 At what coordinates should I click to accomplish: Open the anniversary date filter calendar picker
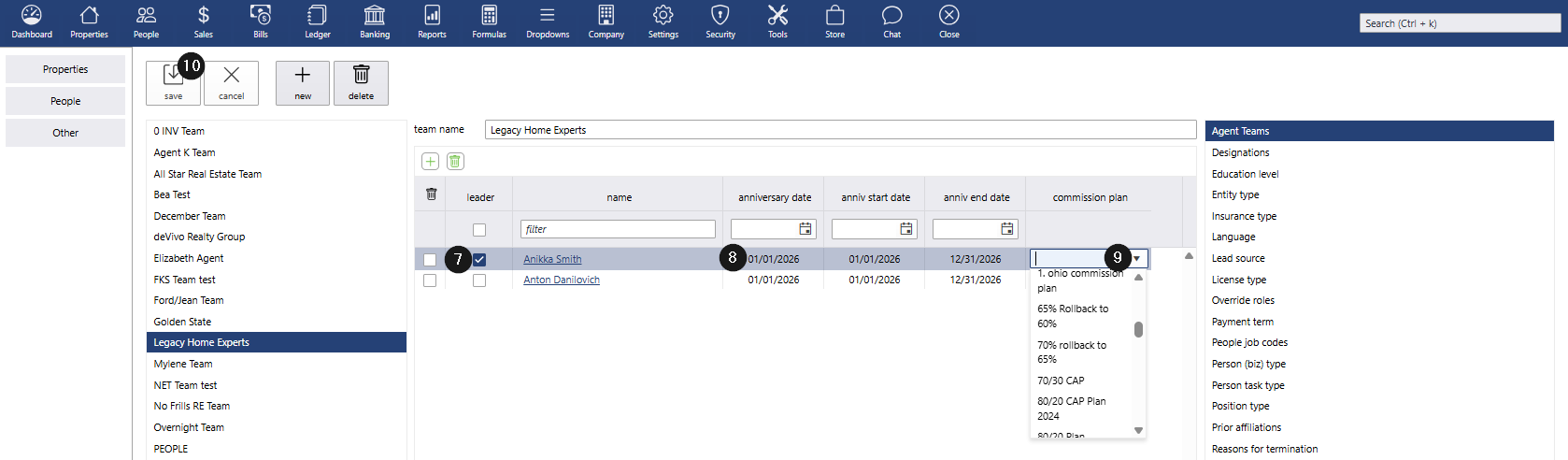click(x=805, y=229)
